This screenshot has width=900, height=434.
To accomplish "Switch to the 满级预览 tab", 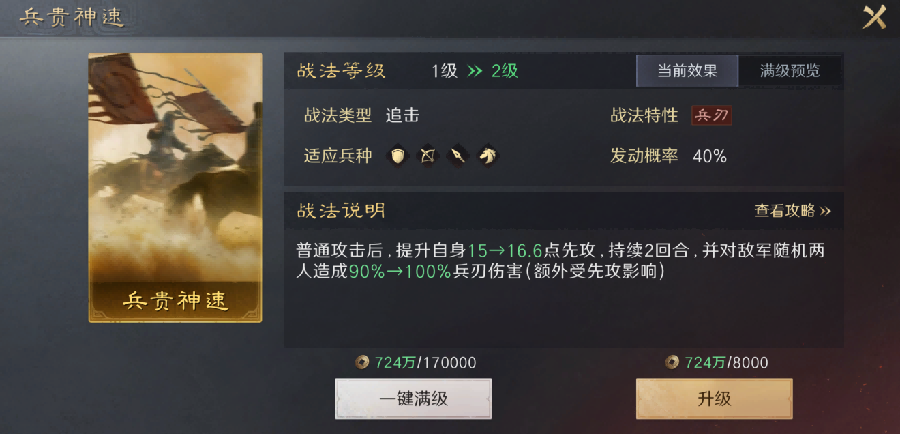I will 790,71.
